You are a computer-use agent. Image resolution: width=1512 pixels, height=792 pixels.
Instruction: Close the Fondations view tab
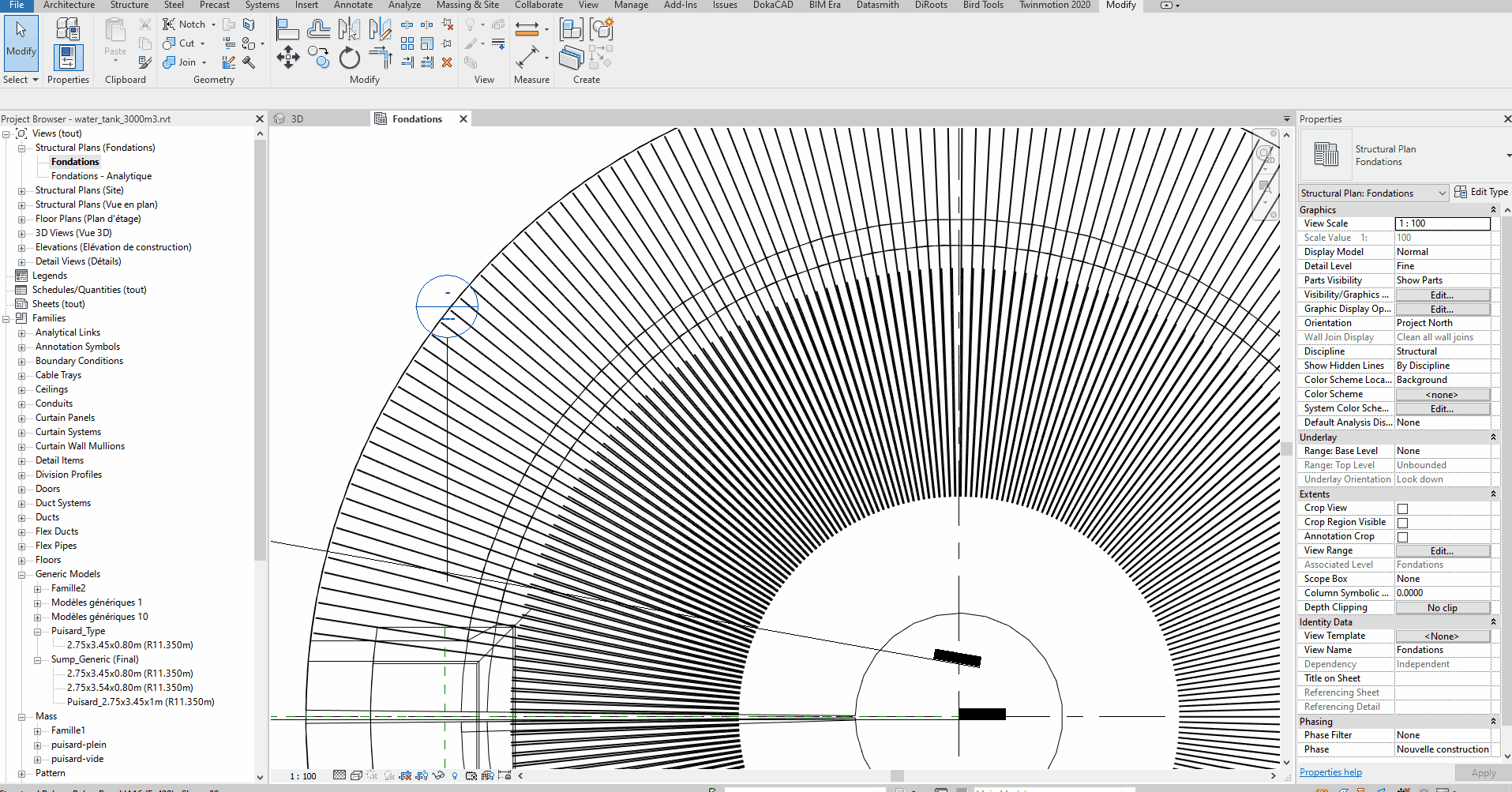click(463, 119)
